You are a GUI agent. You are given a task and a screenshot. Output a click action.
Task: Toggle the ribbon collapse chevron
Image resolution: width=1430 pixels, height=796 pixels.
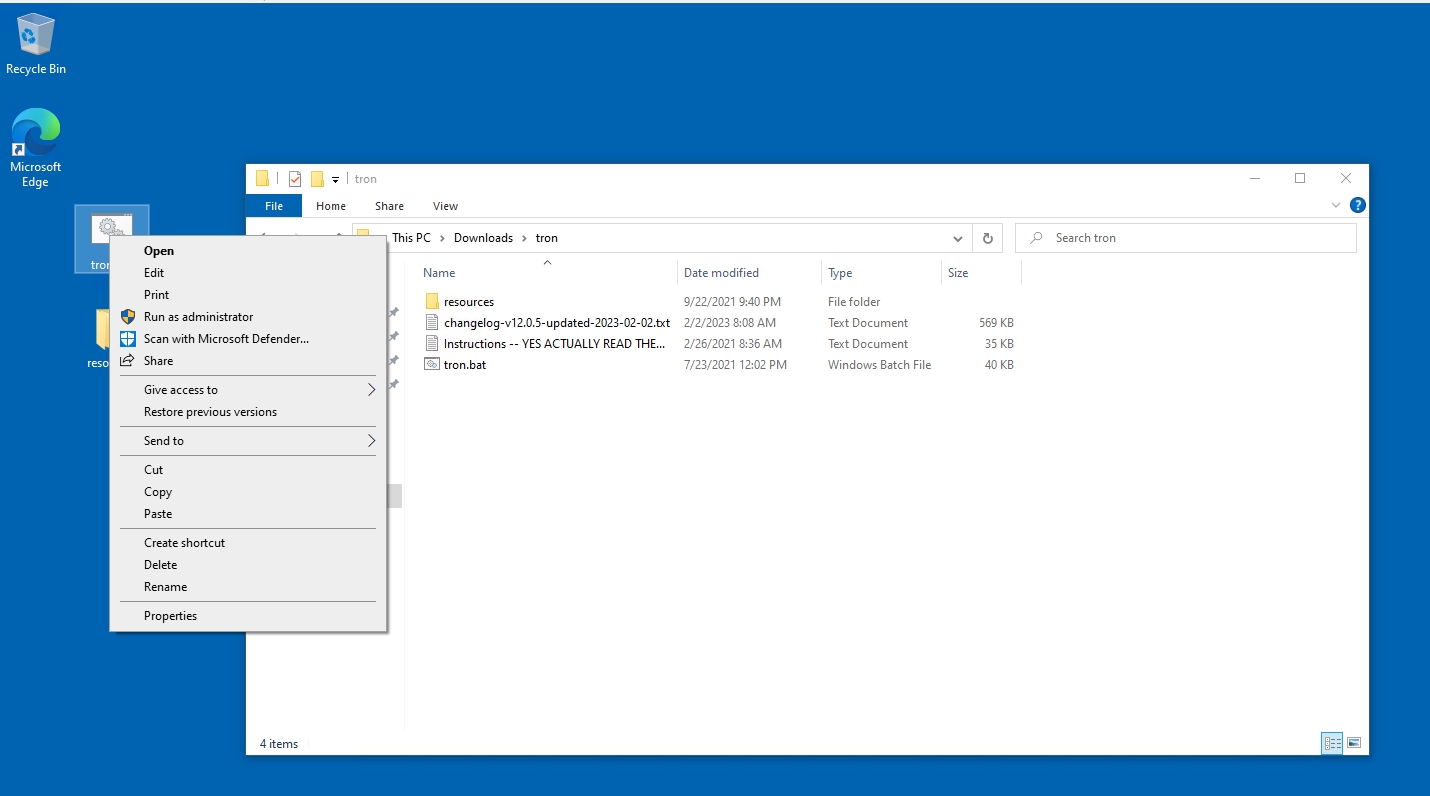pos(1336,205)
